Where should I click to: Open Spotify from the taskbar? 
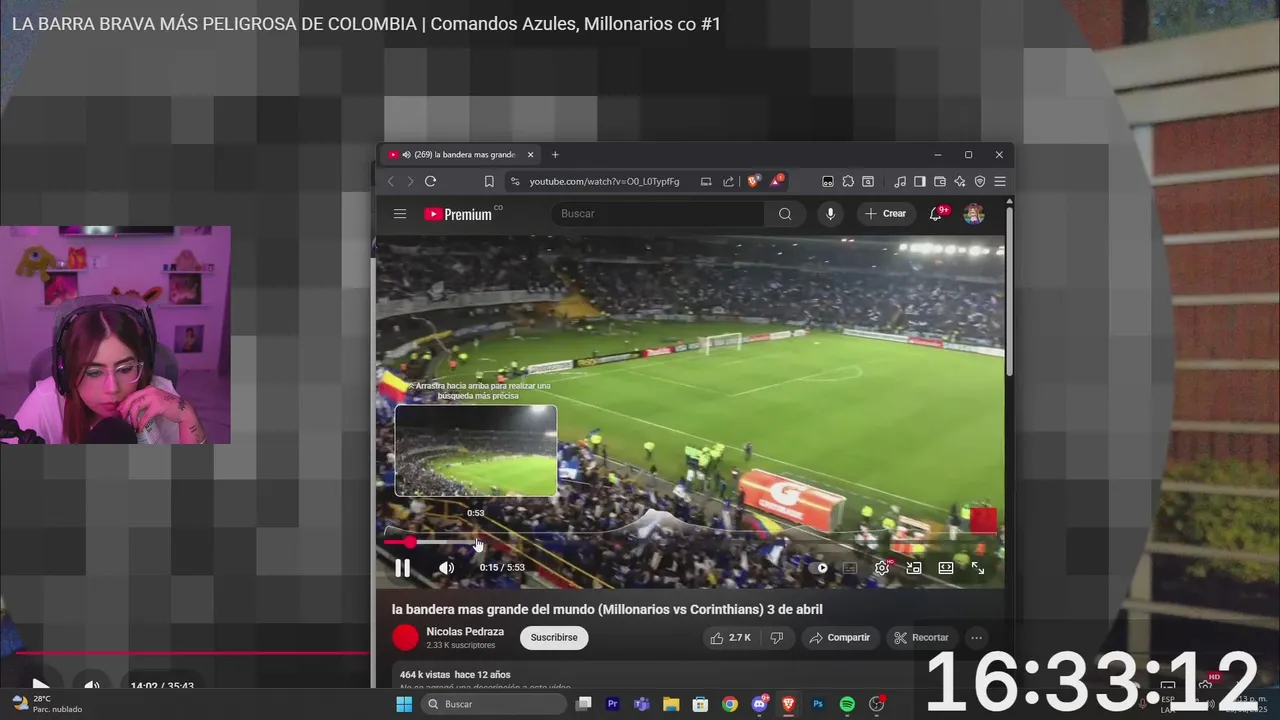tap(847, 704)
